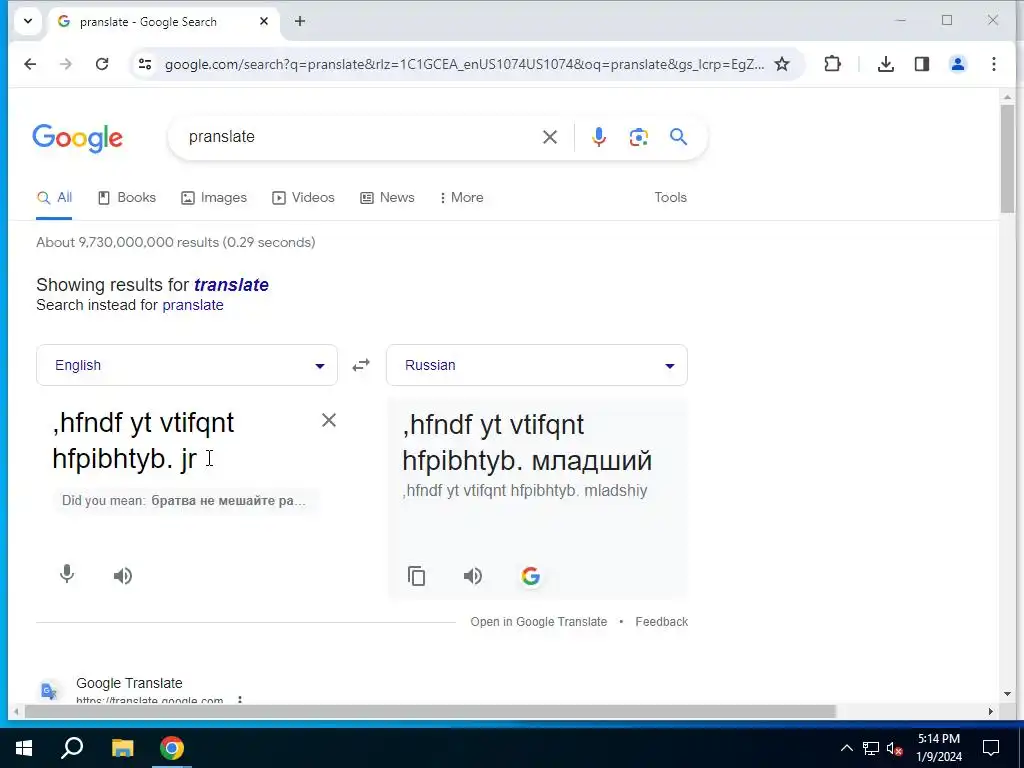The width and height of the screenshot is (1024, 768).
Task: Open Chrome three-dot menu
Action: (x=993, y=64)
